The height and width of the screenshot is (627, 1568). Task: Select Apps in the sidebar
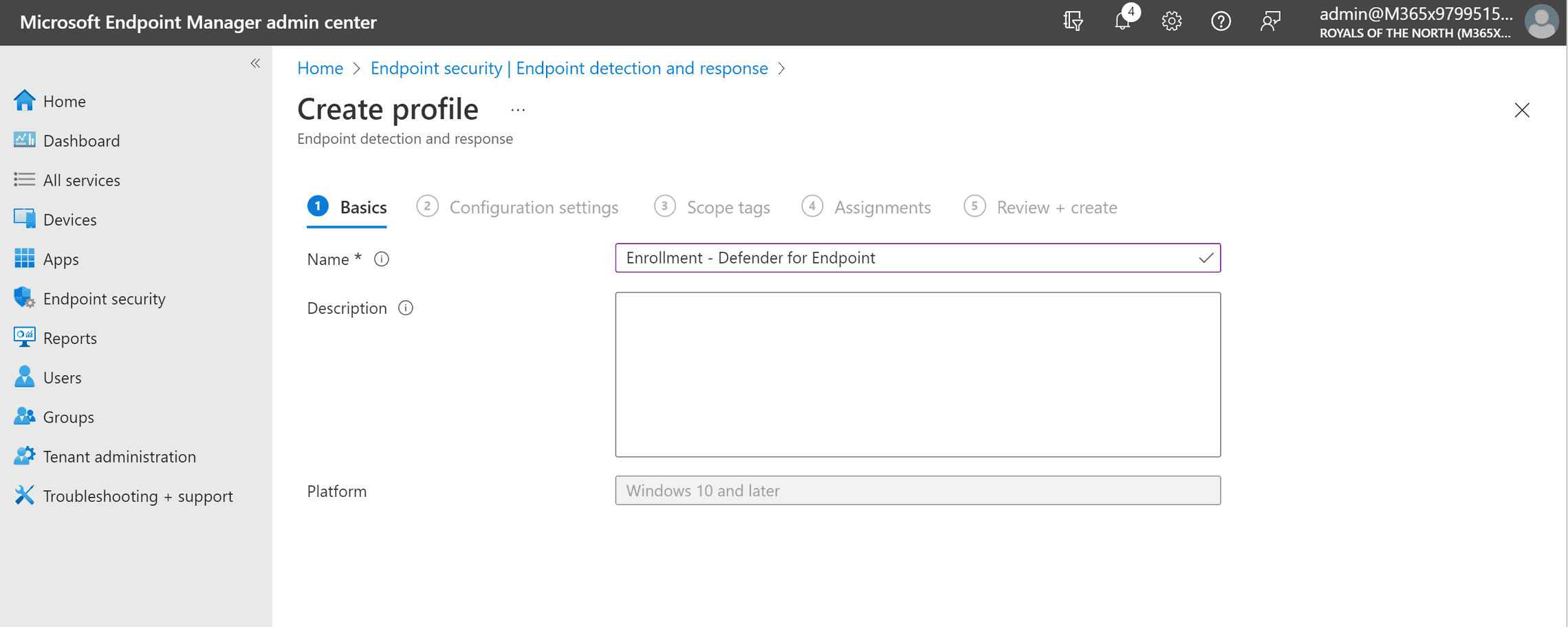coord(61,259)
